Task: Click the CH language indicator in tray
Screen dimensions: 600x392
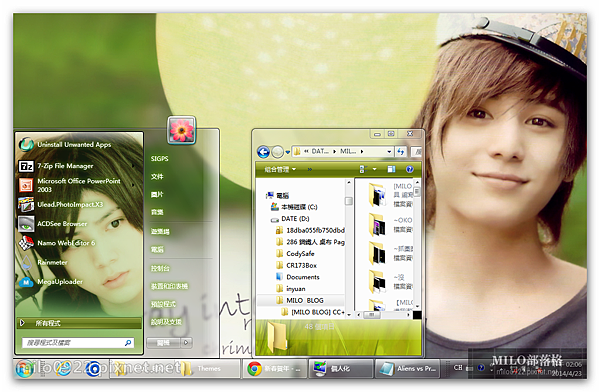Action: coord(458,368)
